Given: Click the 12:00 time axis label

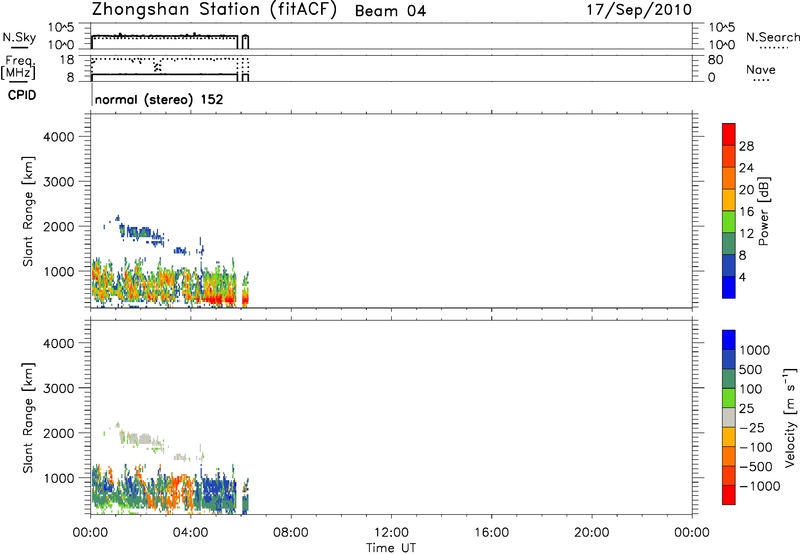Looking at the screenshot, I should pos(391,533).
